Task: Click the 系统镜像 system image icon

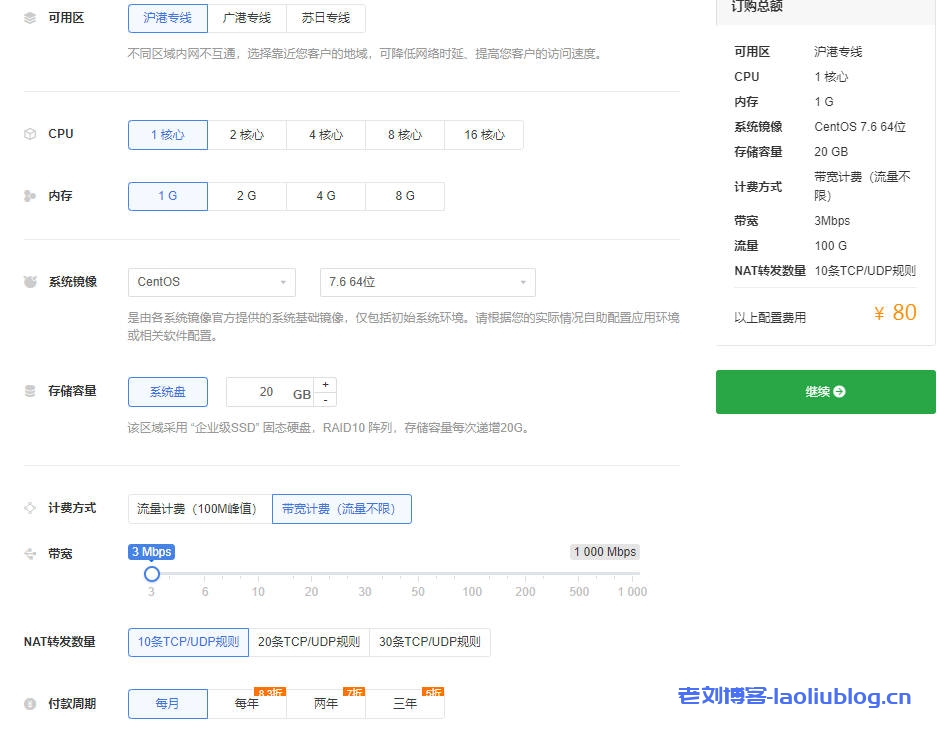Action: coord(29,281)
